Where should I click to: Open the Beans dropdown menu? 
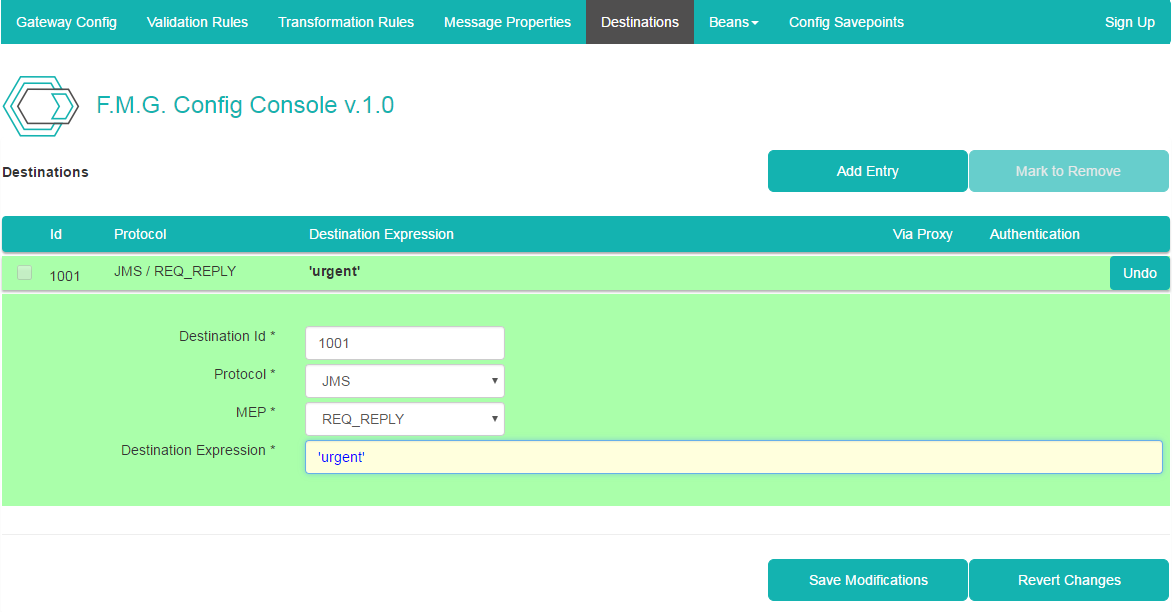click(733, 22)
